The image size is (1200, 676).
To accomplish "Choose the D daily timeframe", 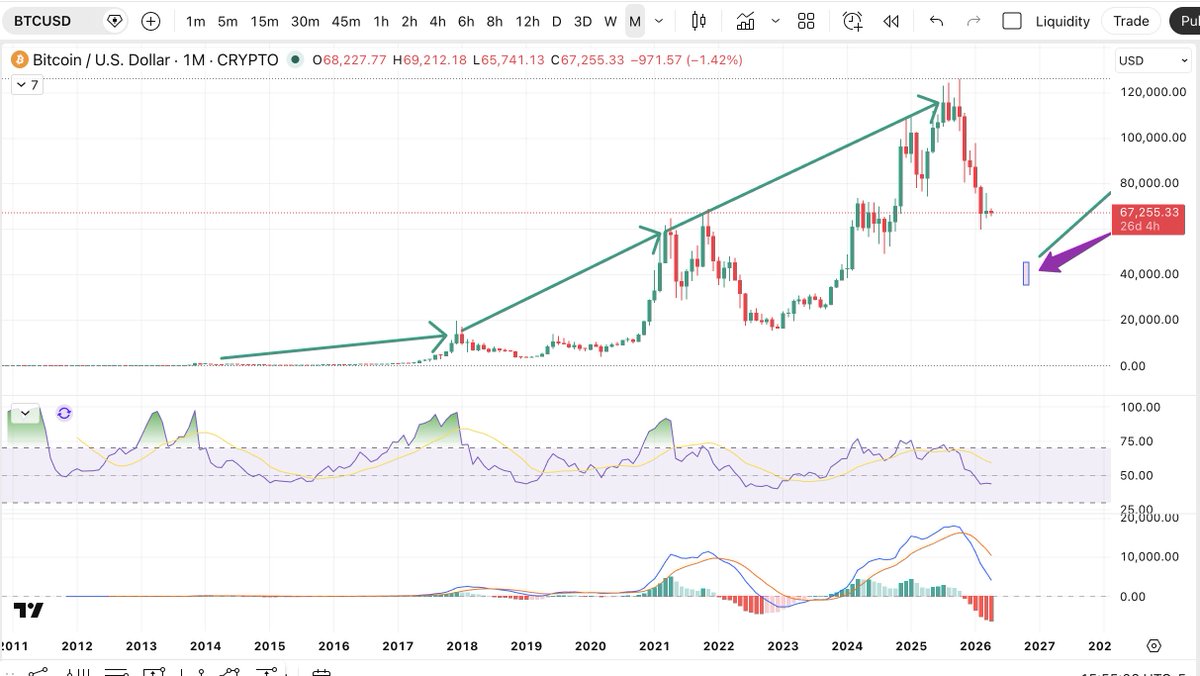I will 557,21.
